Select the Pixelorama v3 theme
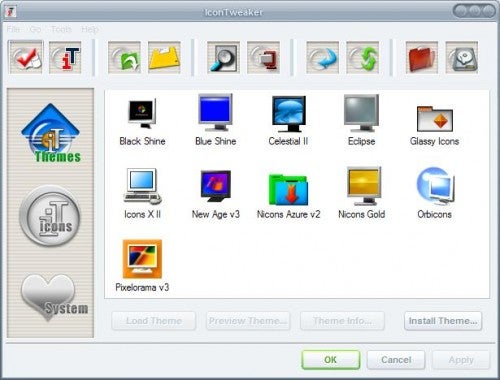 [x=142, y=266]
